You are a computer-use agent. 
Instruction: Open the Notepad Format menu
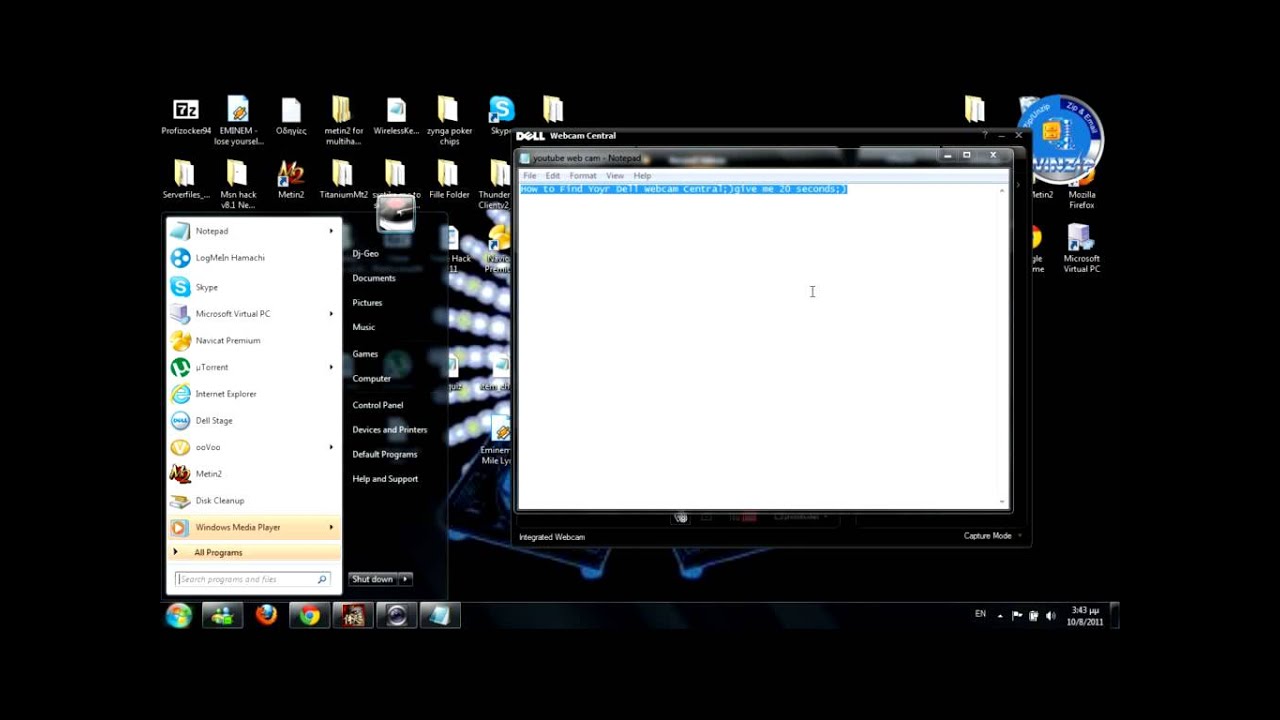pyautogui.click(x=582, y=176)
